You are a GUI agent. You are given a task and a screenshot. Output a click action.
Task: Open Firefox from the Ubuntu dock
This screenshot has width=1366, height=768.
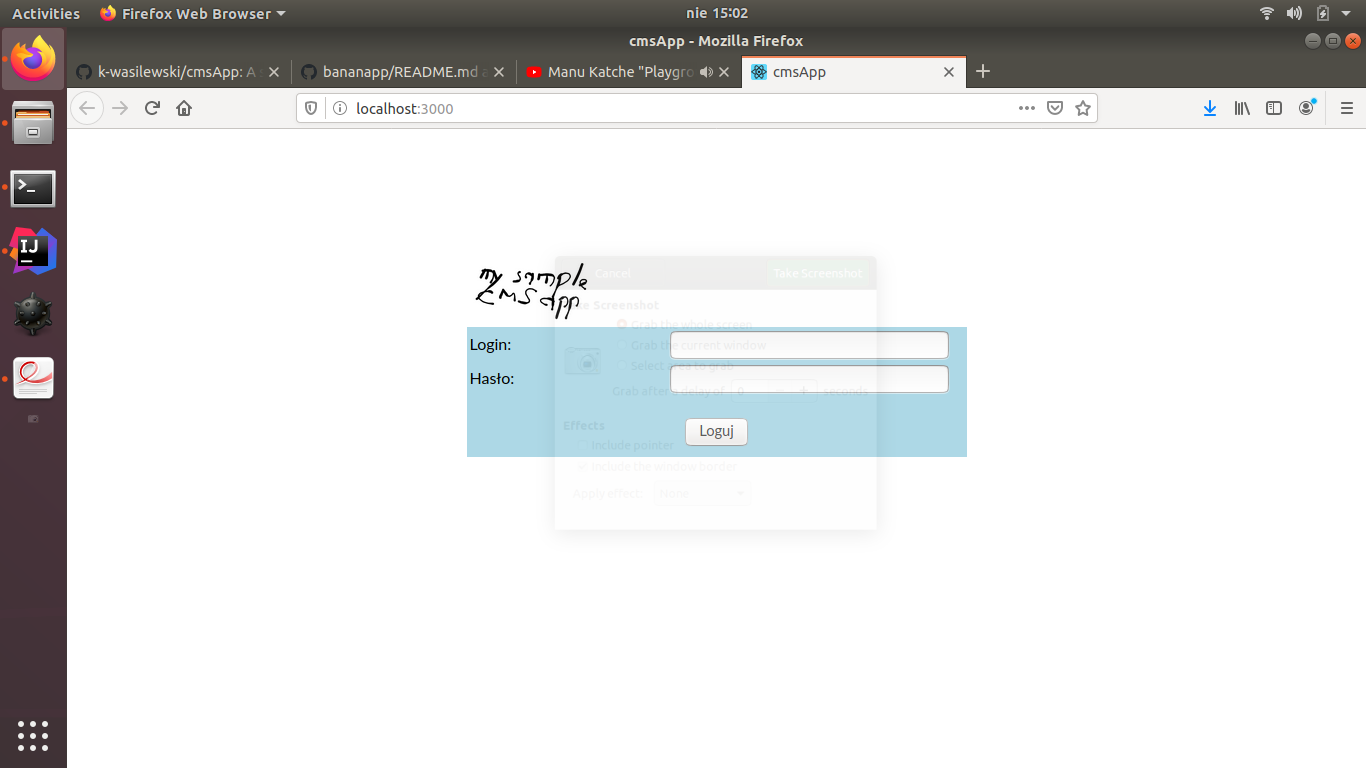click(x=34, y=59)
